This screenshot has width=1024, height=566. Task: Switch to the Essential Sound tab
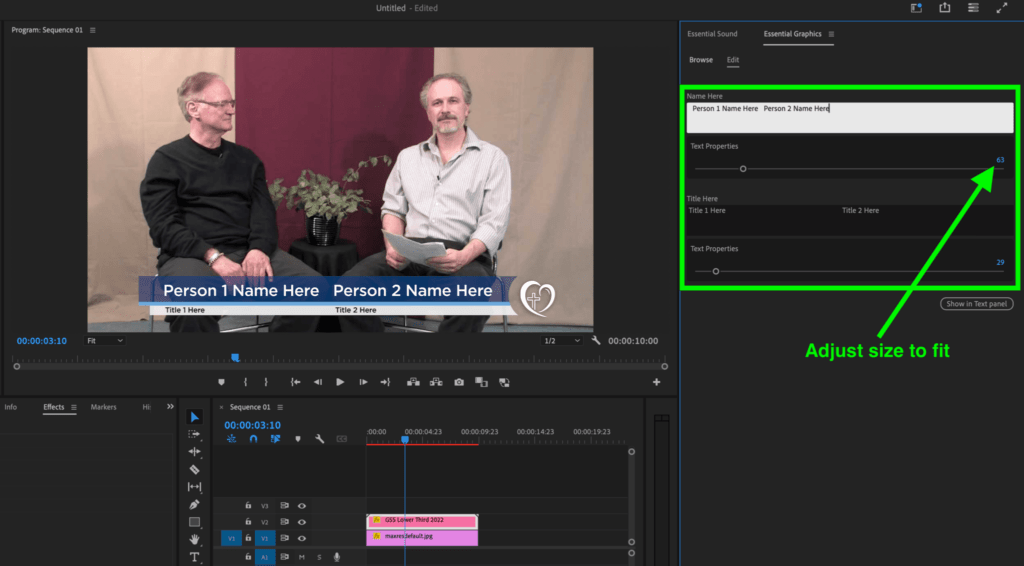[x=712, y=34]
